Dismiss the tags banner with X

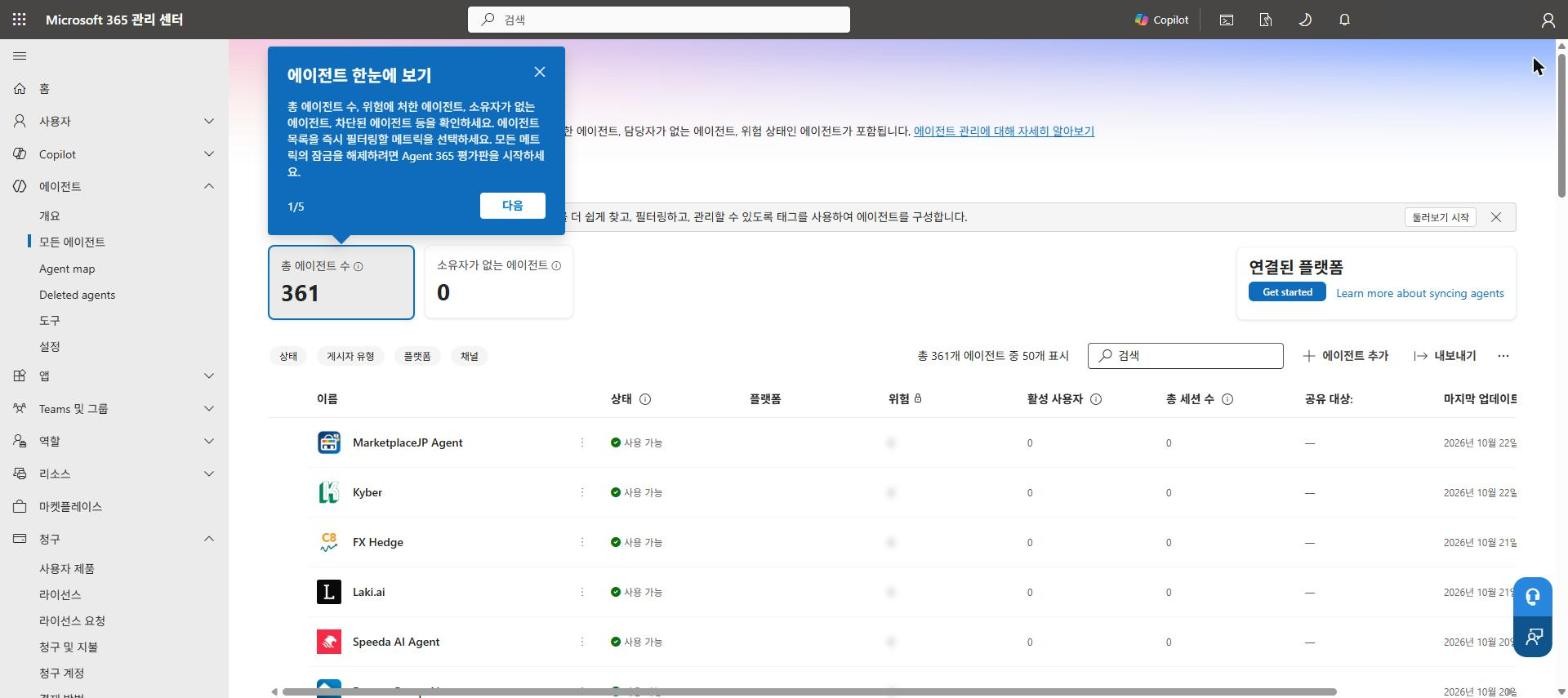click(x=1496, y=217)
